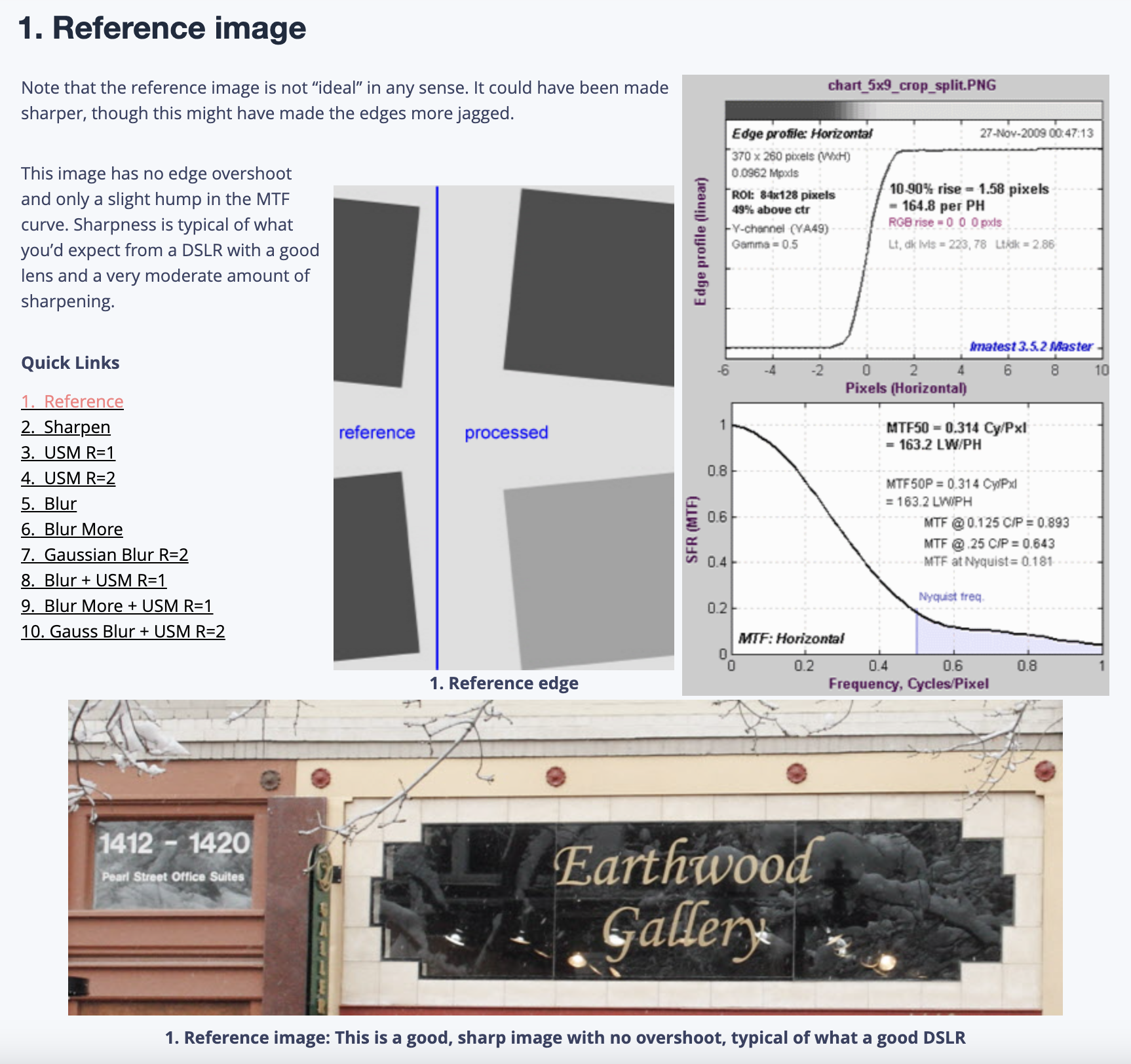Click the "Nyquist freq." label on MTF plot
This screenshot has width=1131, height=1064.
click(951, 596)
